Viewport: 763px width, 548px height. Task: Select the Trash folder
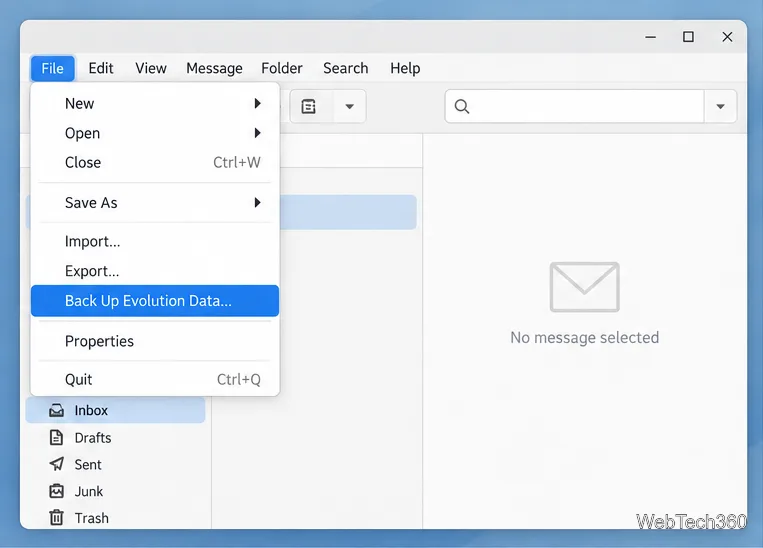[115, 518]
